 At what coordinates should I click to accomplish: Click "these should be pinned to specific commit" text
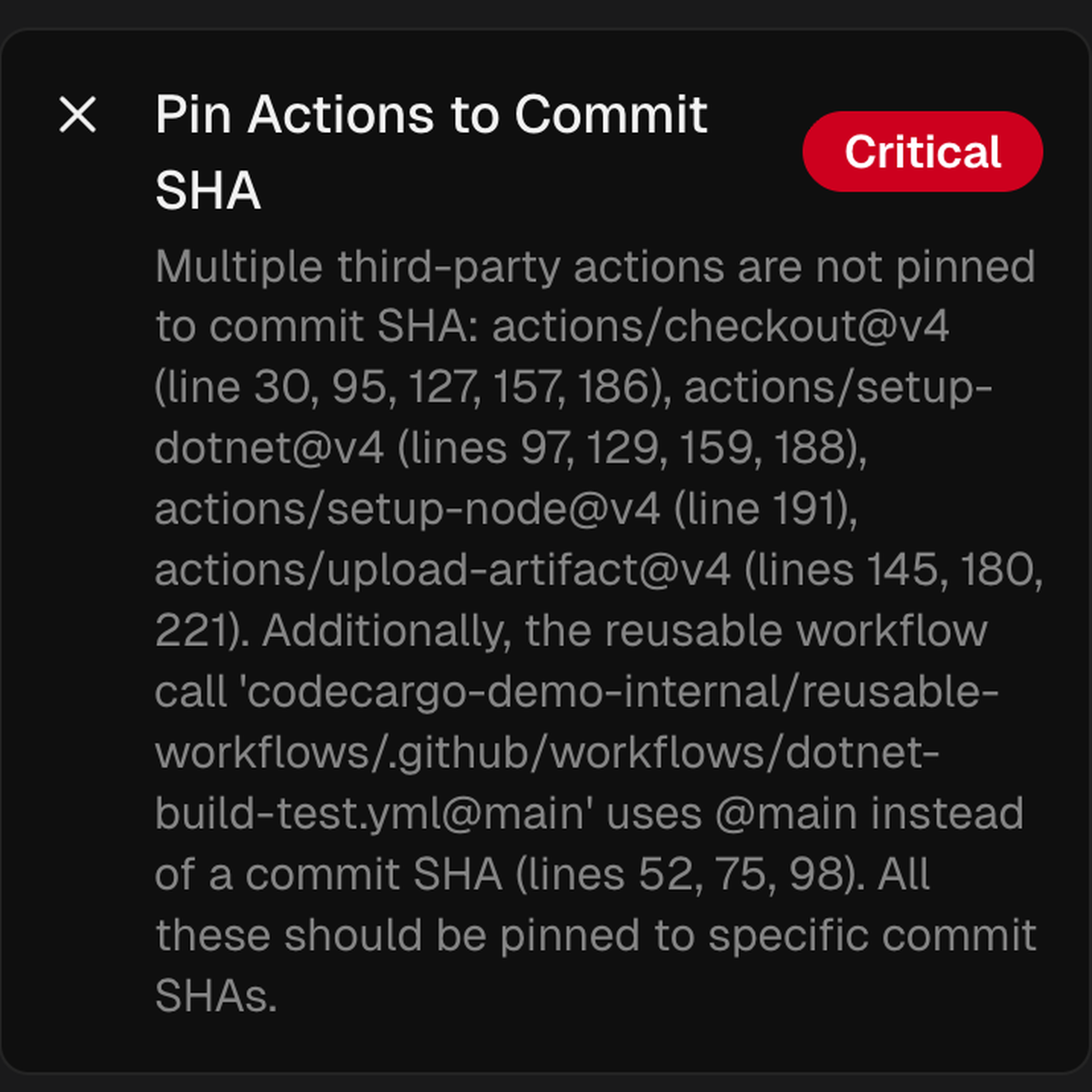click(595, 936)
